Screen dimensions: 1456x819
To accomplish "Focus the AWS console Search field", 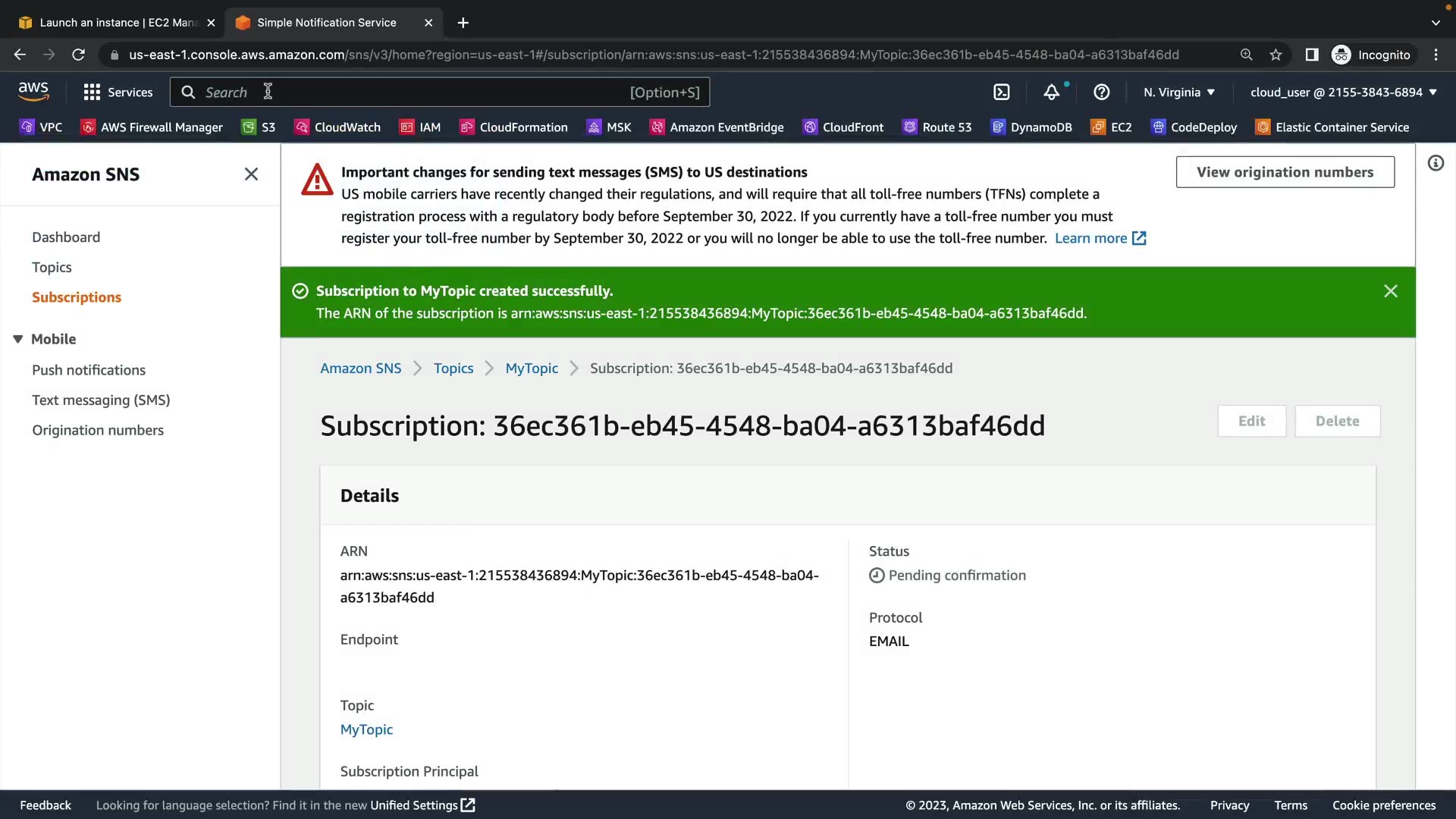I will (409, 93).
